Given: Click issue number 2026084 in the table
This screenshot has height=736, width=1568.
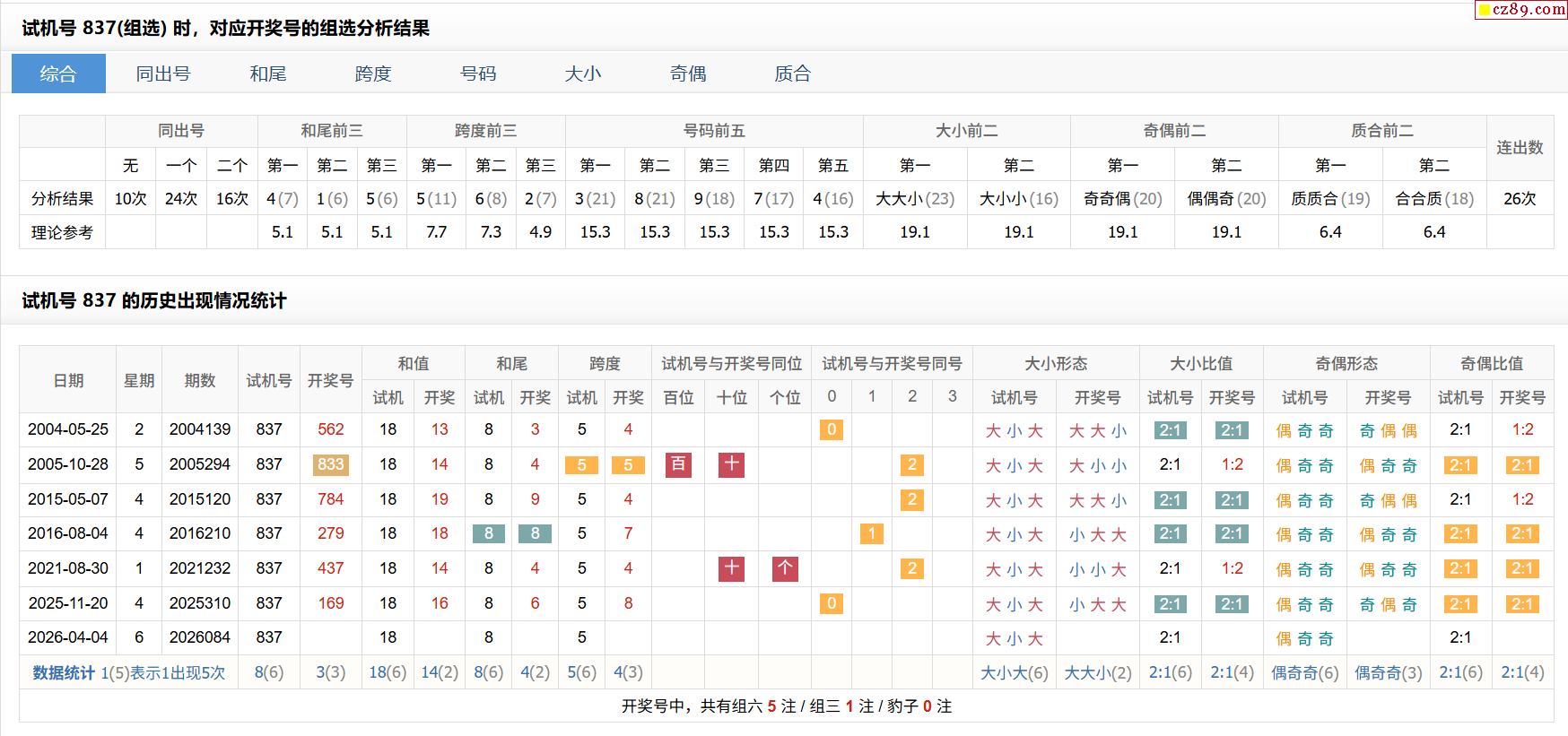Looking at the screenshot, I should coord(199,637).
